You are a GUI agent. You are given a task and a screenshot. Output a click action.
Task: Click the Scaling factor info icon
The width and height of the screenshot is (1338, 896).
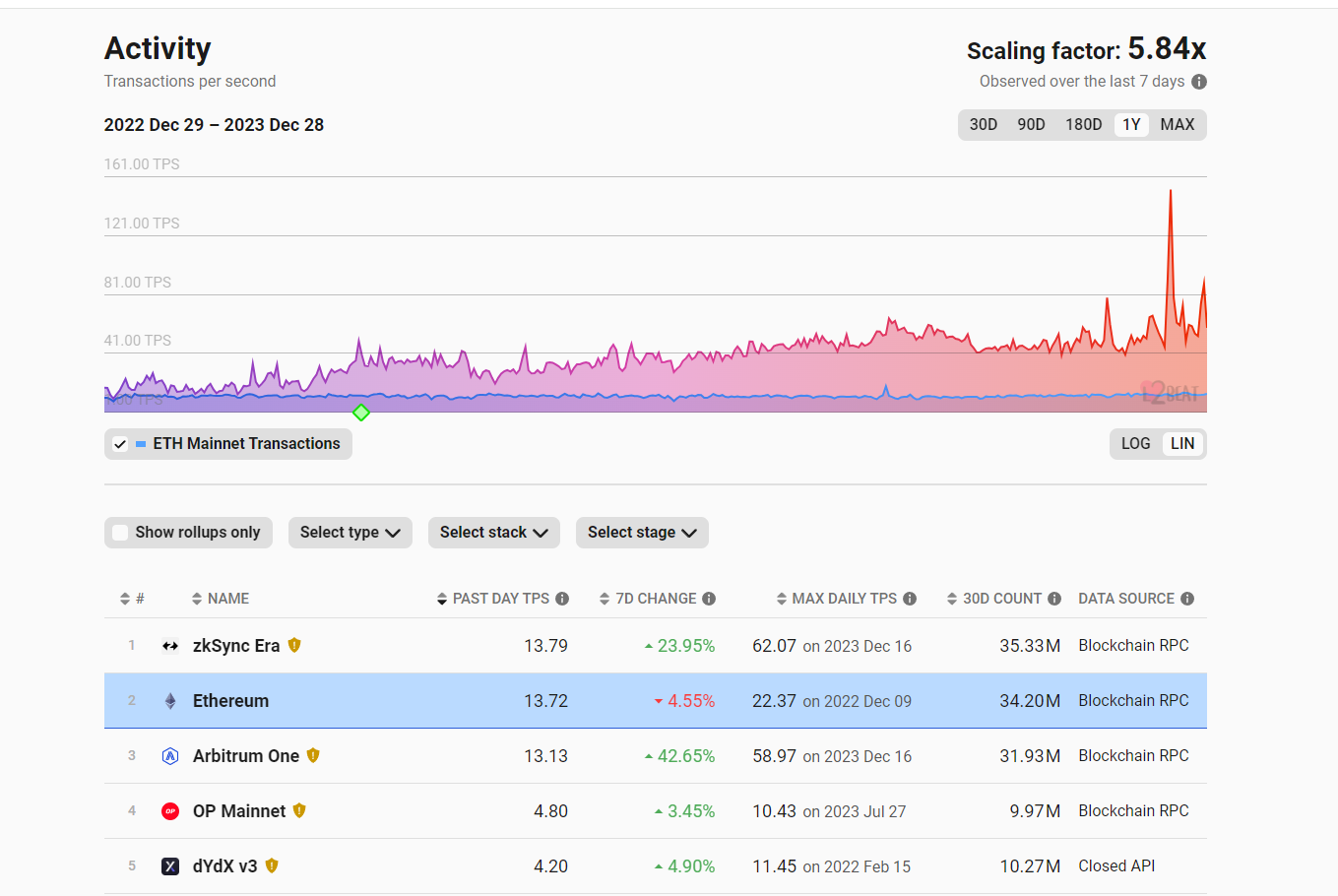[x=1198, y=82]
